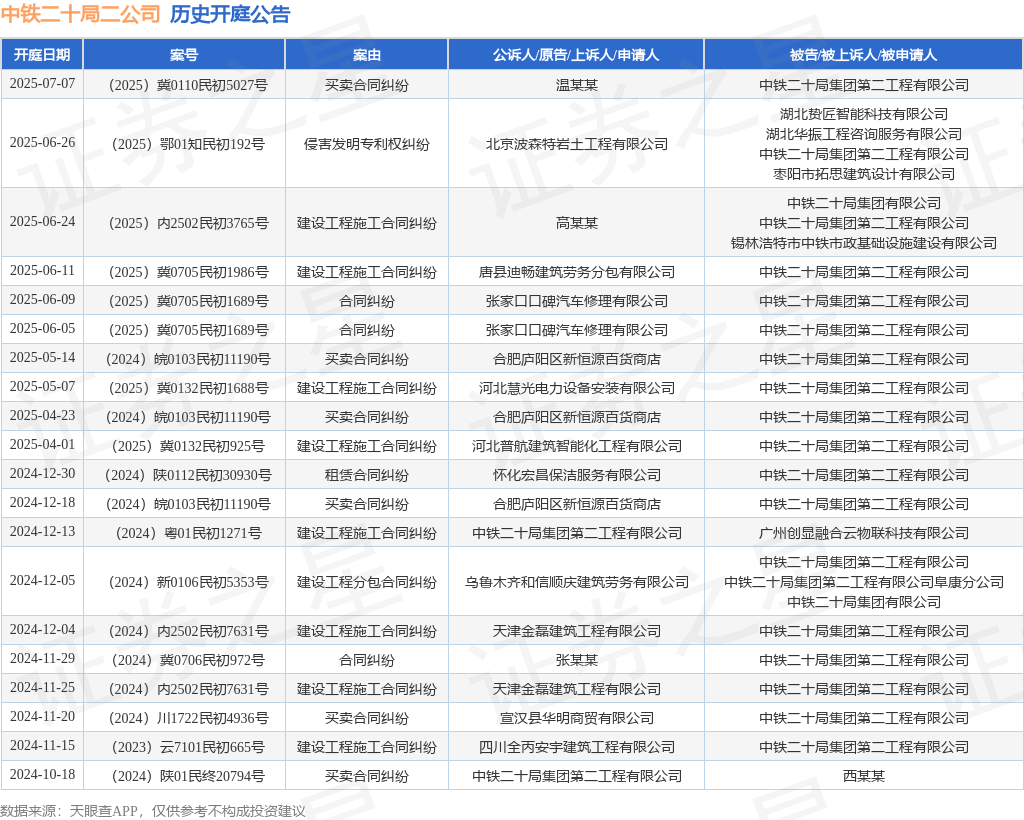This screenshot has height=820, width=1024.
Task: Click the cause cell '建设工程分包合同纠纷'
Action: coord(366,582)
